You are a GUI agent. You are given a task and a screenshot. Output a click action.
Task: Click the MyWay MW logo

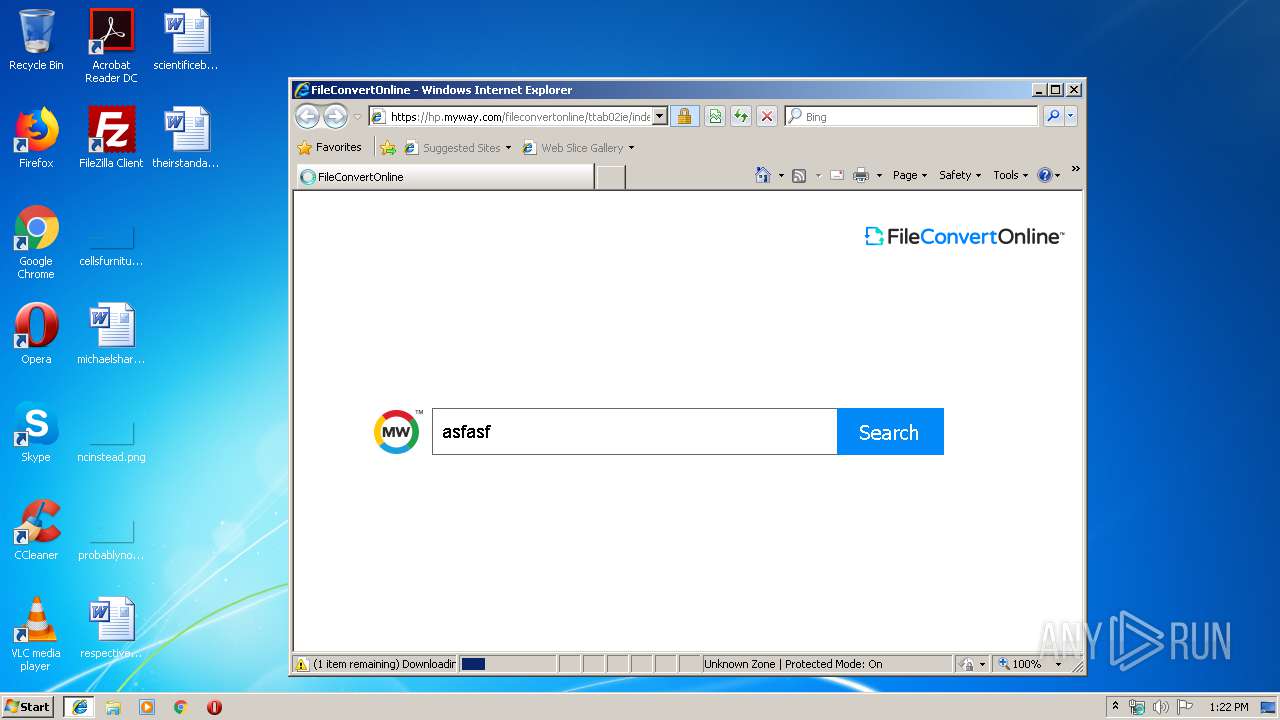point(397,432)
